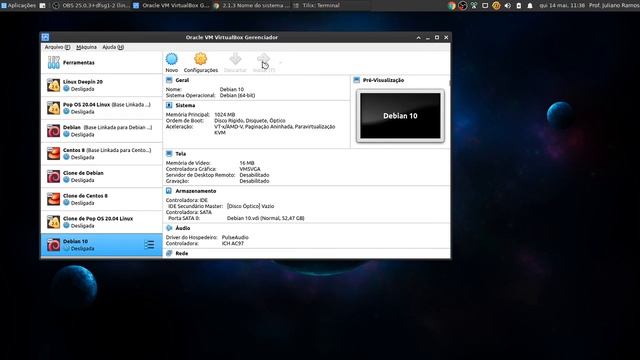Image resolution: width=640 pixels, height=360 pixels.
Task: Click the Sistema section heading
Action: pyautogui.click(x=185, y=105)
